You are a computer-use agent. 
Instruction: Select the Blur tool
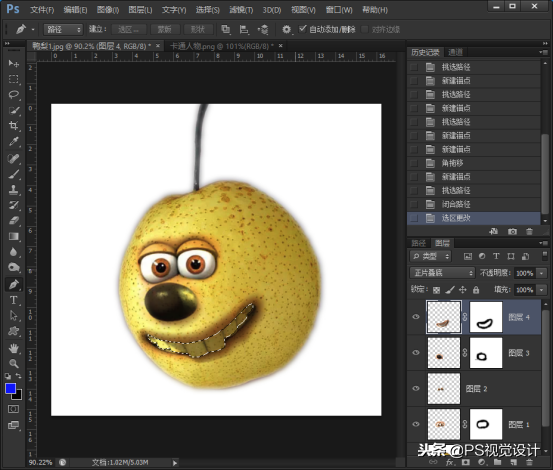click(13, 252)
